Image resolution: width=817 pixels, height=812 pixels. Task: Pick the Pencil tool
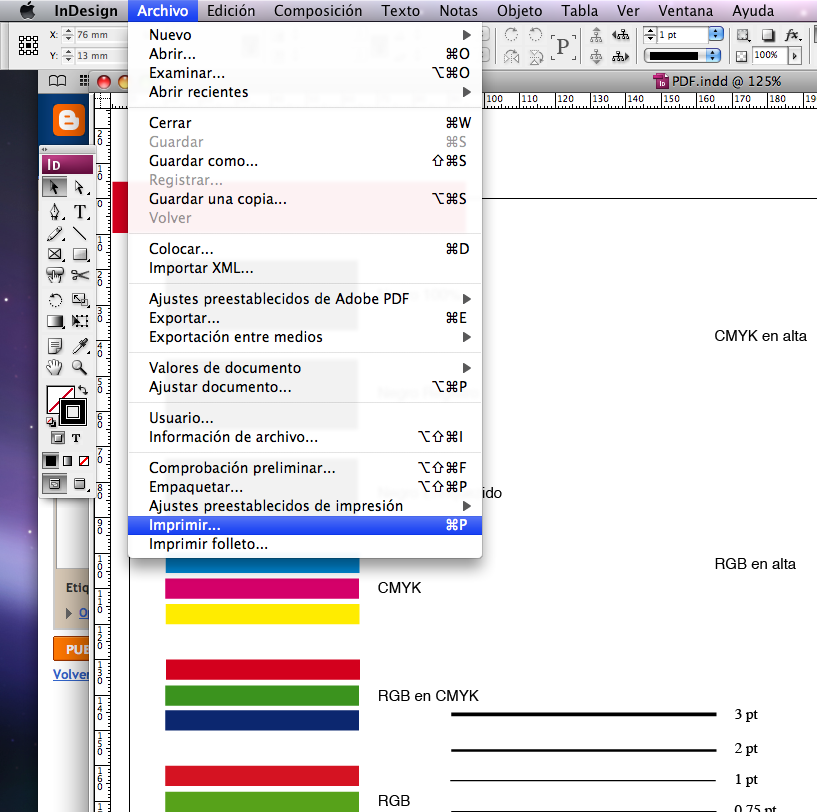click(55, 233)
